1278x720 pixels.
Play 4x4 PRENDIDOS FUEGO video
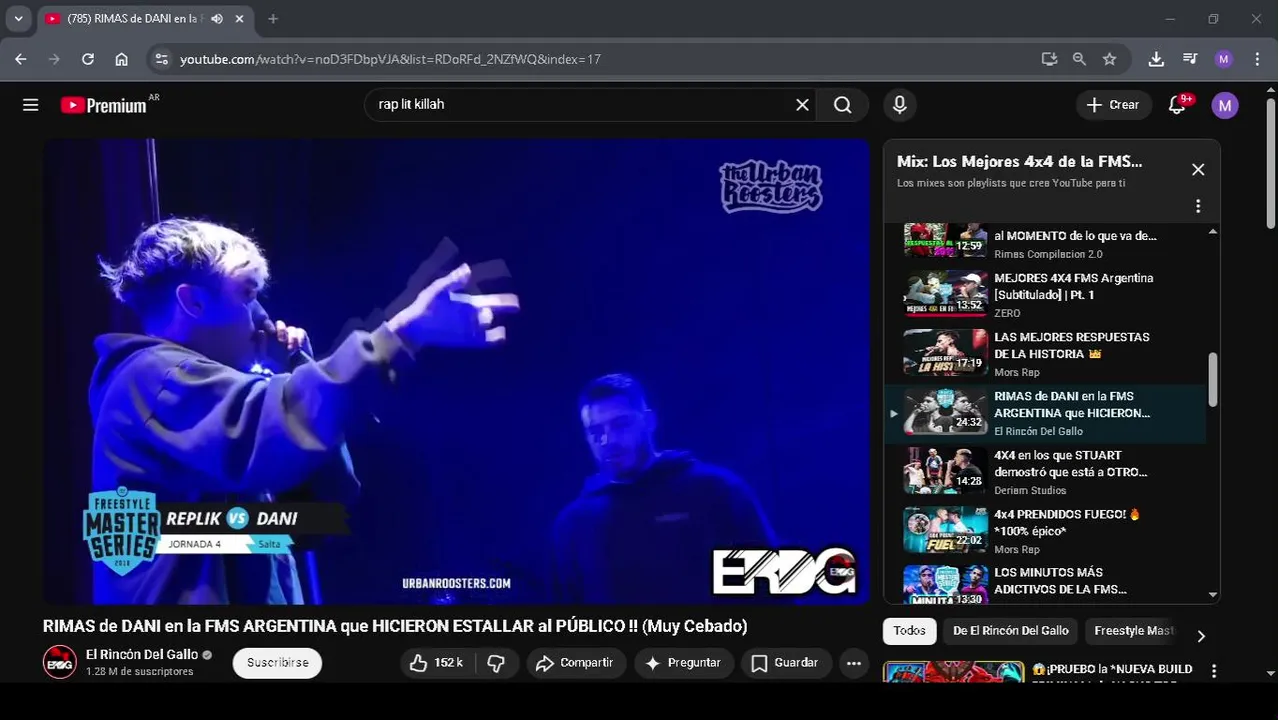click(x=1045, y=531)
